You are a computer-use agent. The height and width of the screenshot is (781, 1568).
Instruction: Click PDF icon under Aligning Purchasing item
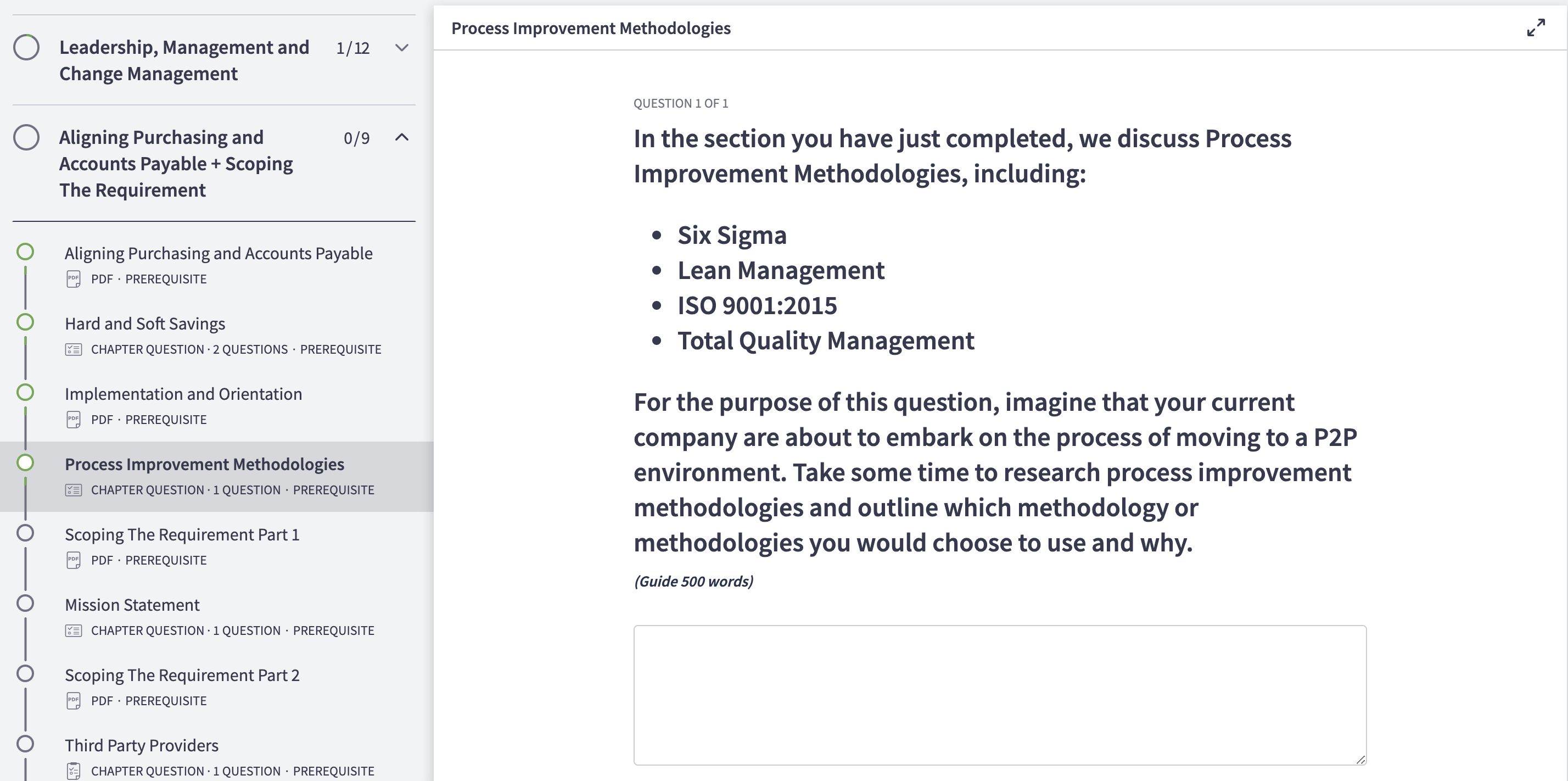coord(73,279)
